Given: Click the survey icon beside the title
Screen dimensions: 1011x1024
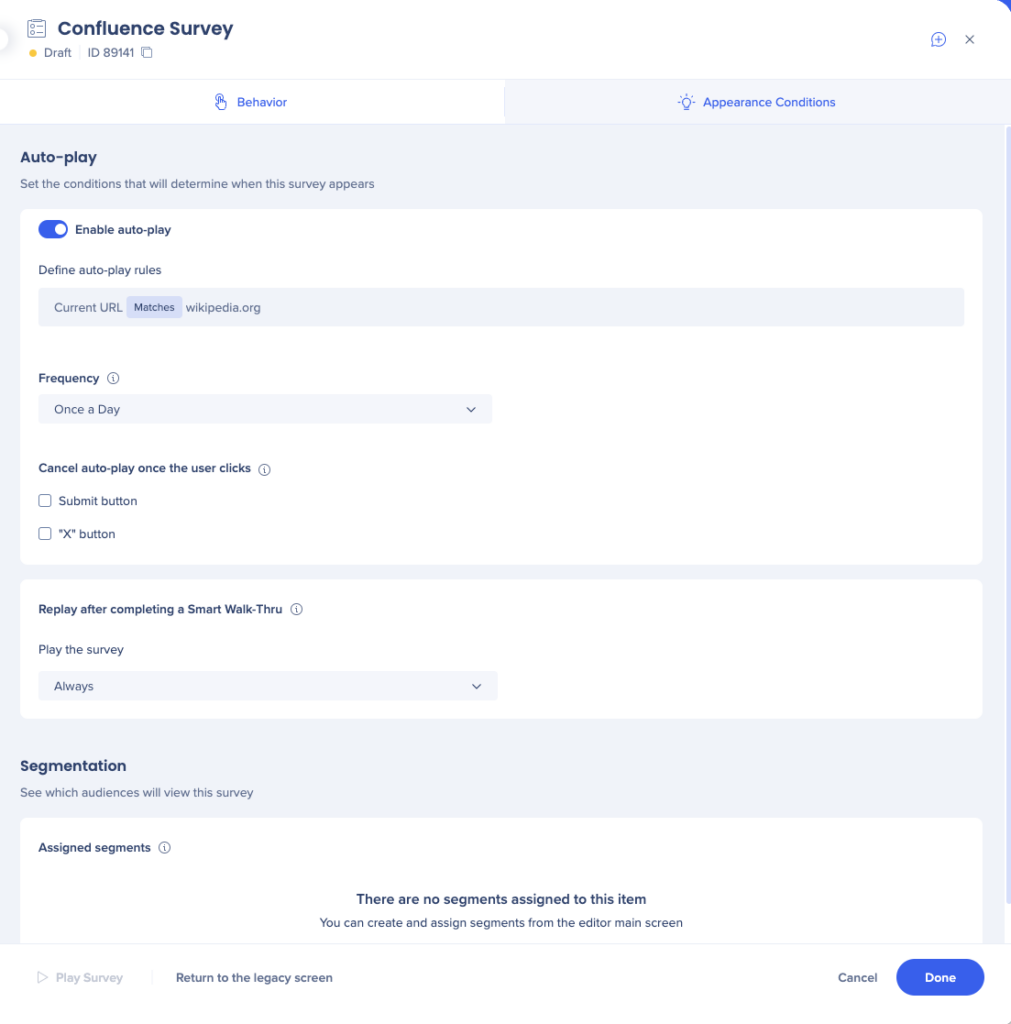Looking at the screenshot, I should pyautogui.click(x=38, y=28).
